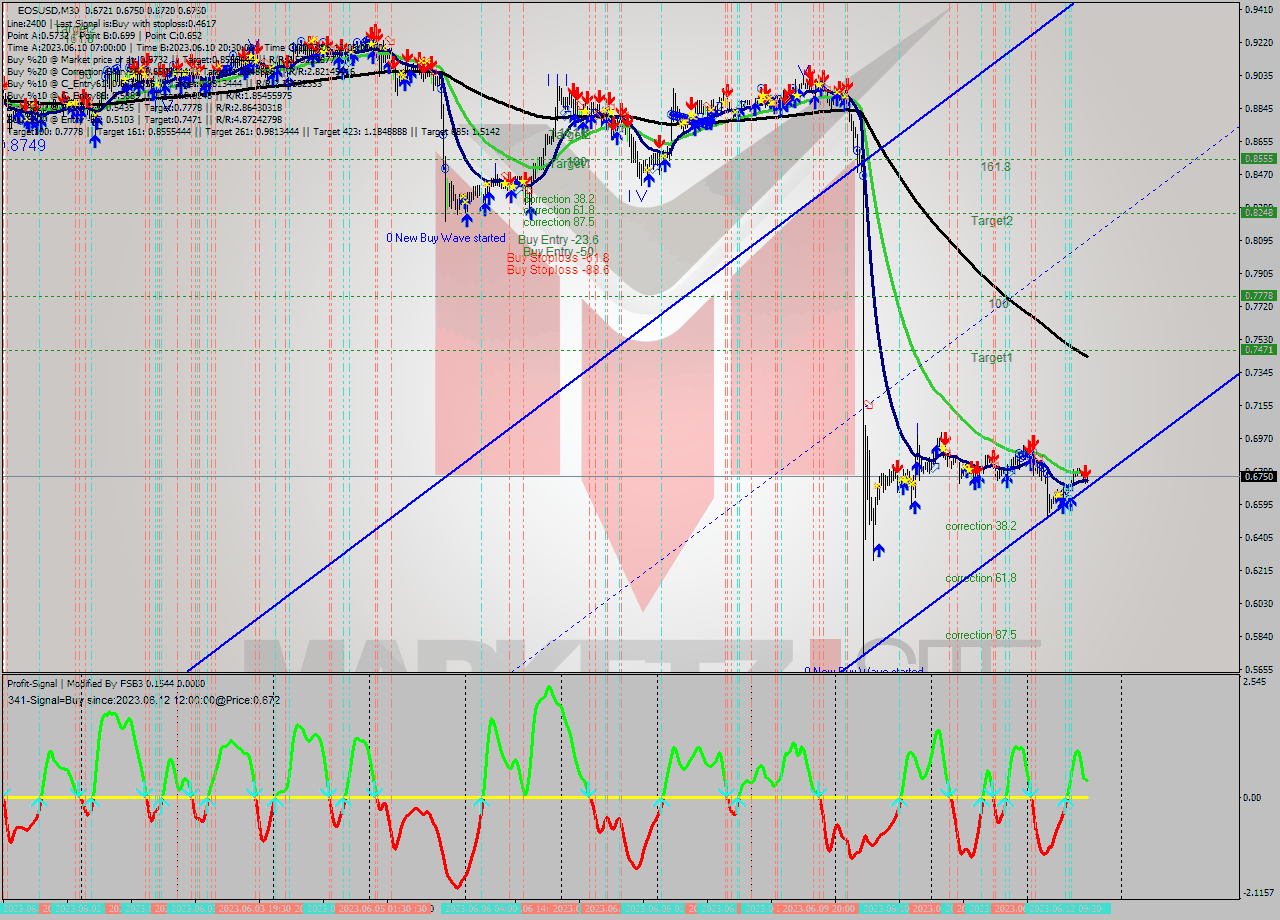
Task: Click the 0.6030 price axis label
Action: [x=1258, y=603]
